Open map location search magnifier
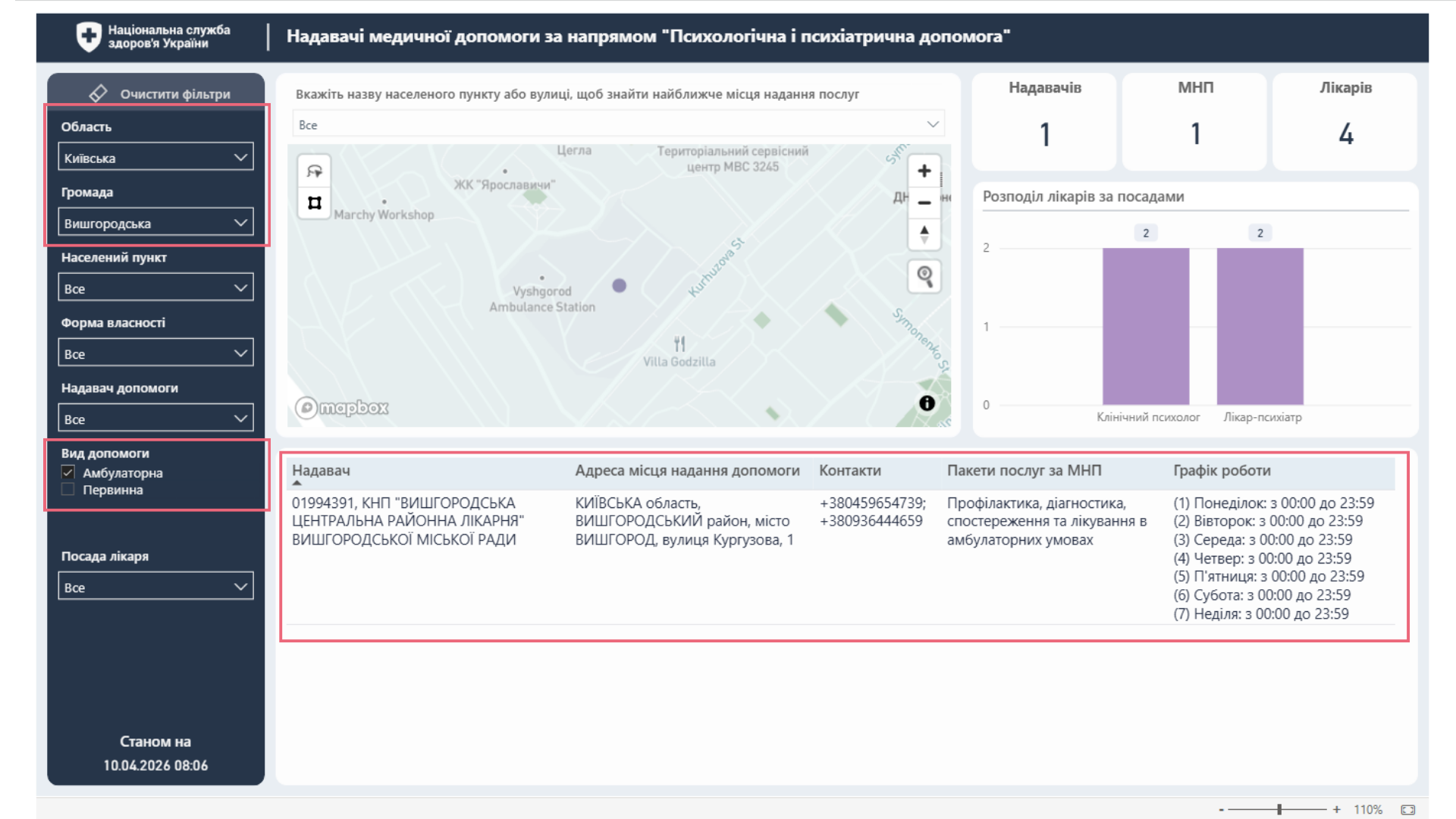The width and height of the screenshot is (1456, 819). tap(924, 275)
